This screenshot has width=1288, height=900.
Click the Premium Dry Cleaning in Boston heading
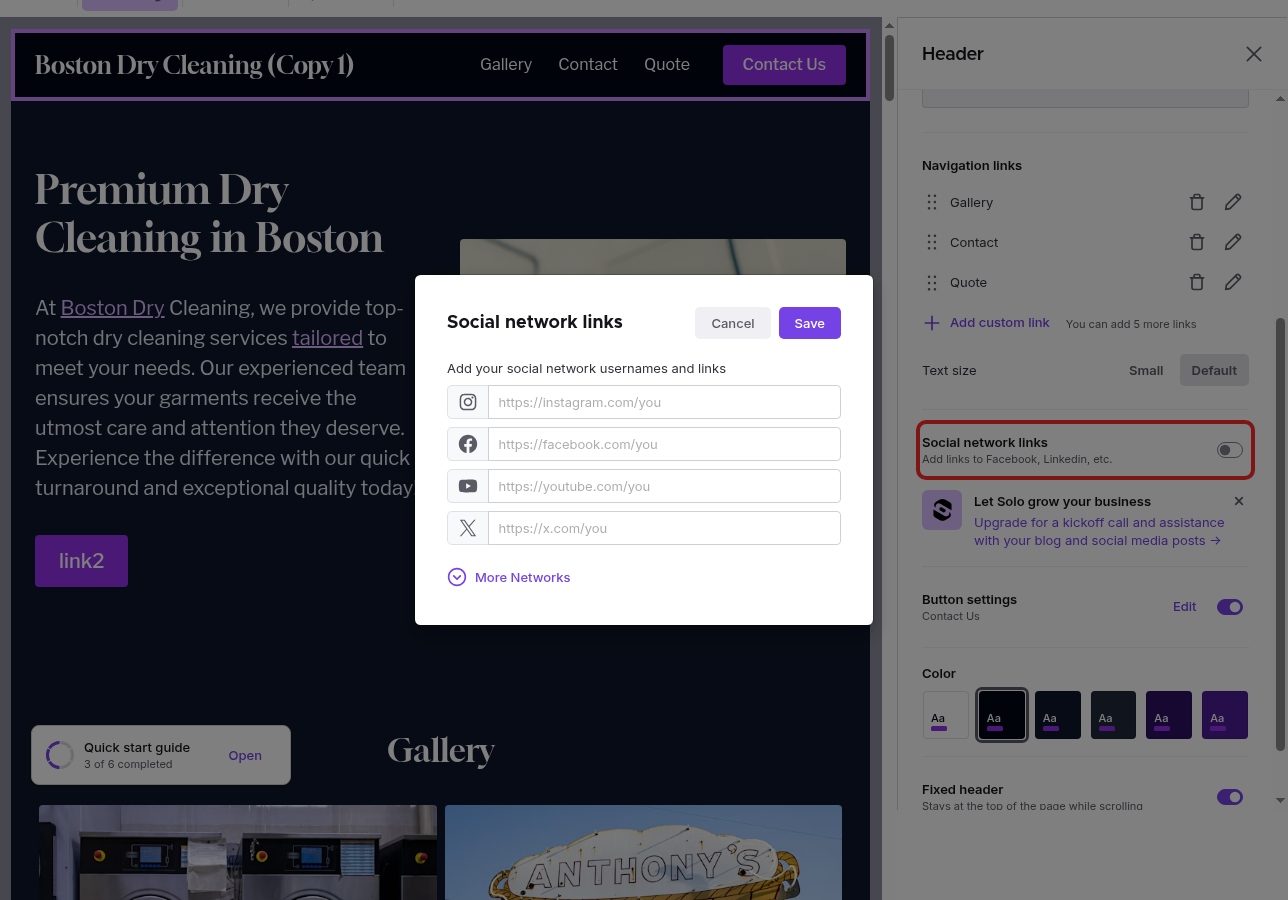pyautogui.click(x=209, y=213)
